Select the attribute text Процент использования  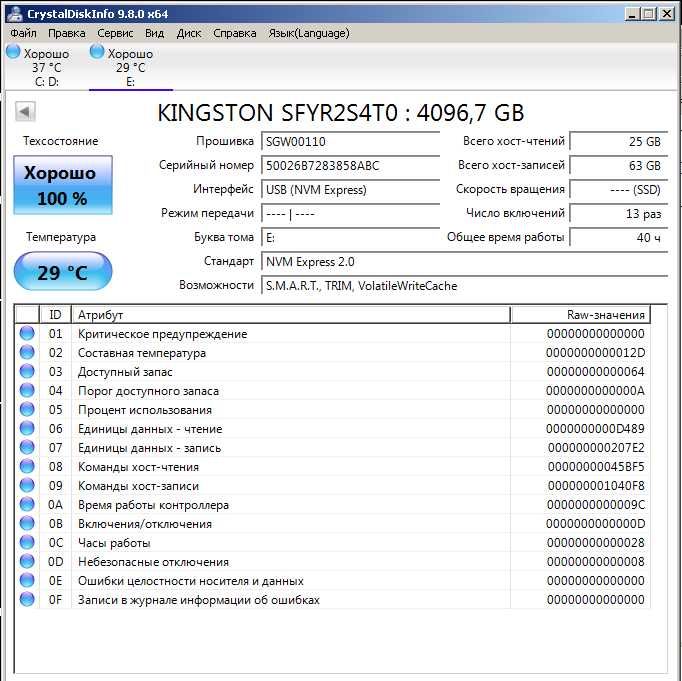(x=145, y=410)
